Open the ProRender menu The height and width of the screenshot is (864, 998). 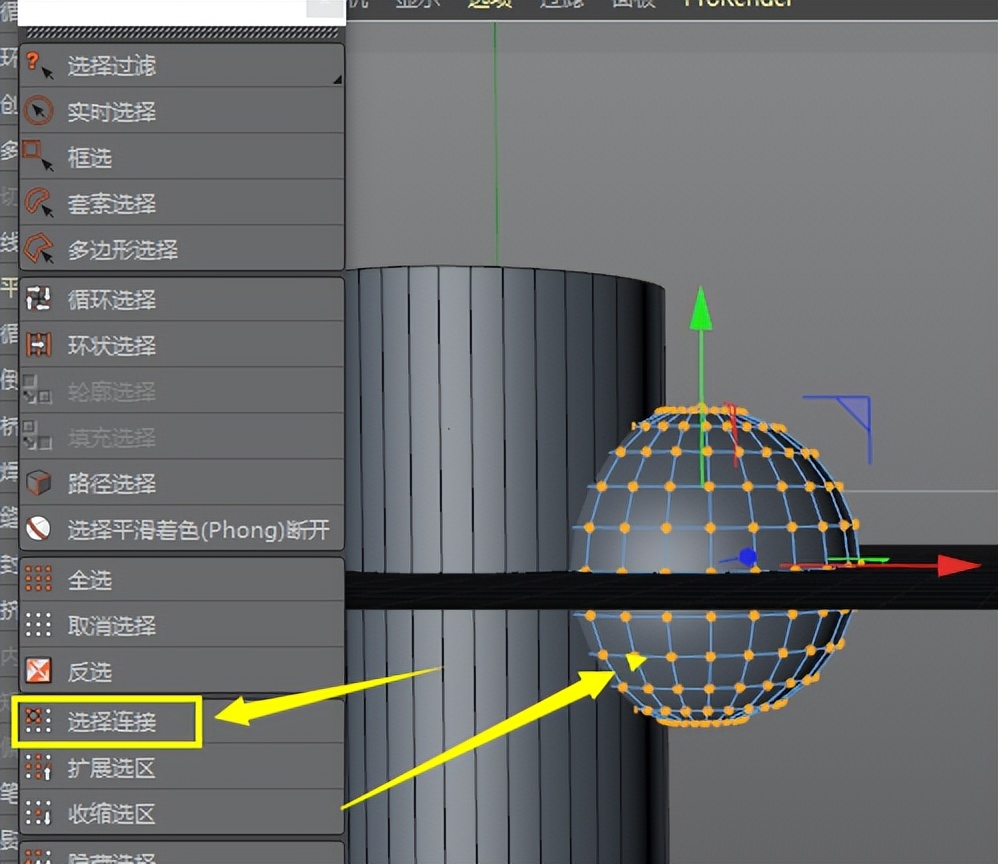coord(738,4)
